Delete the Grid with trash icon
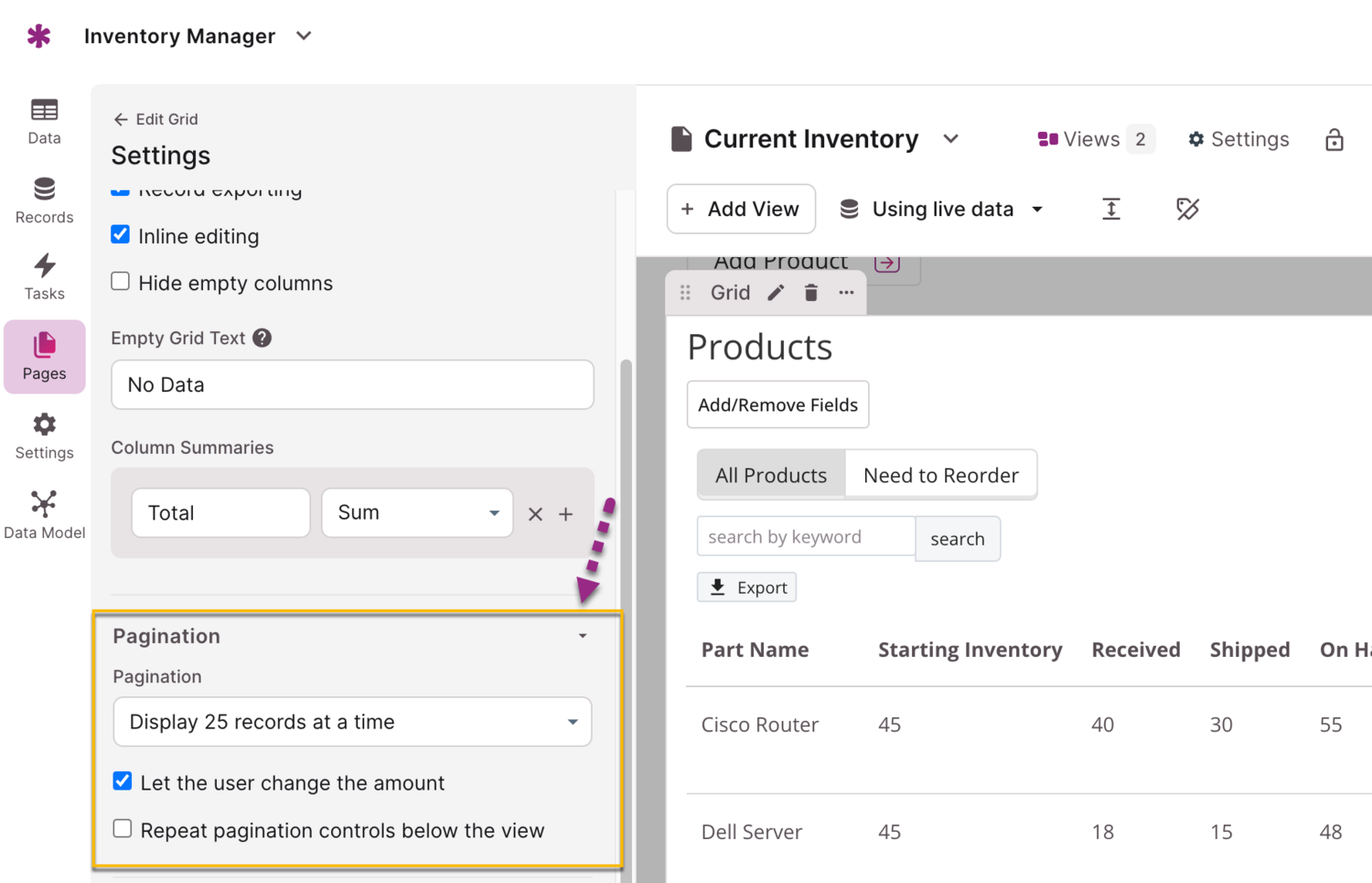1372x883 pixels. 811,293
